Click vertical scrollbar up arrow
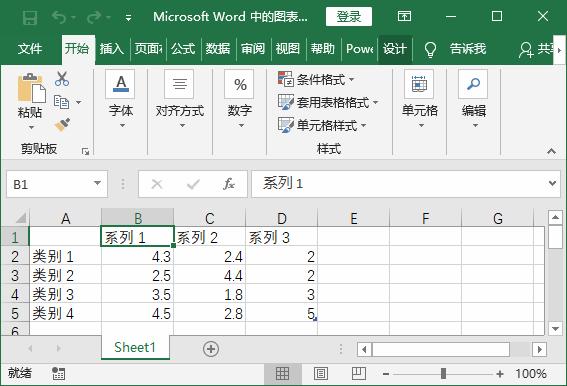Viewport: 567px width, 386px height. (555, 217)
